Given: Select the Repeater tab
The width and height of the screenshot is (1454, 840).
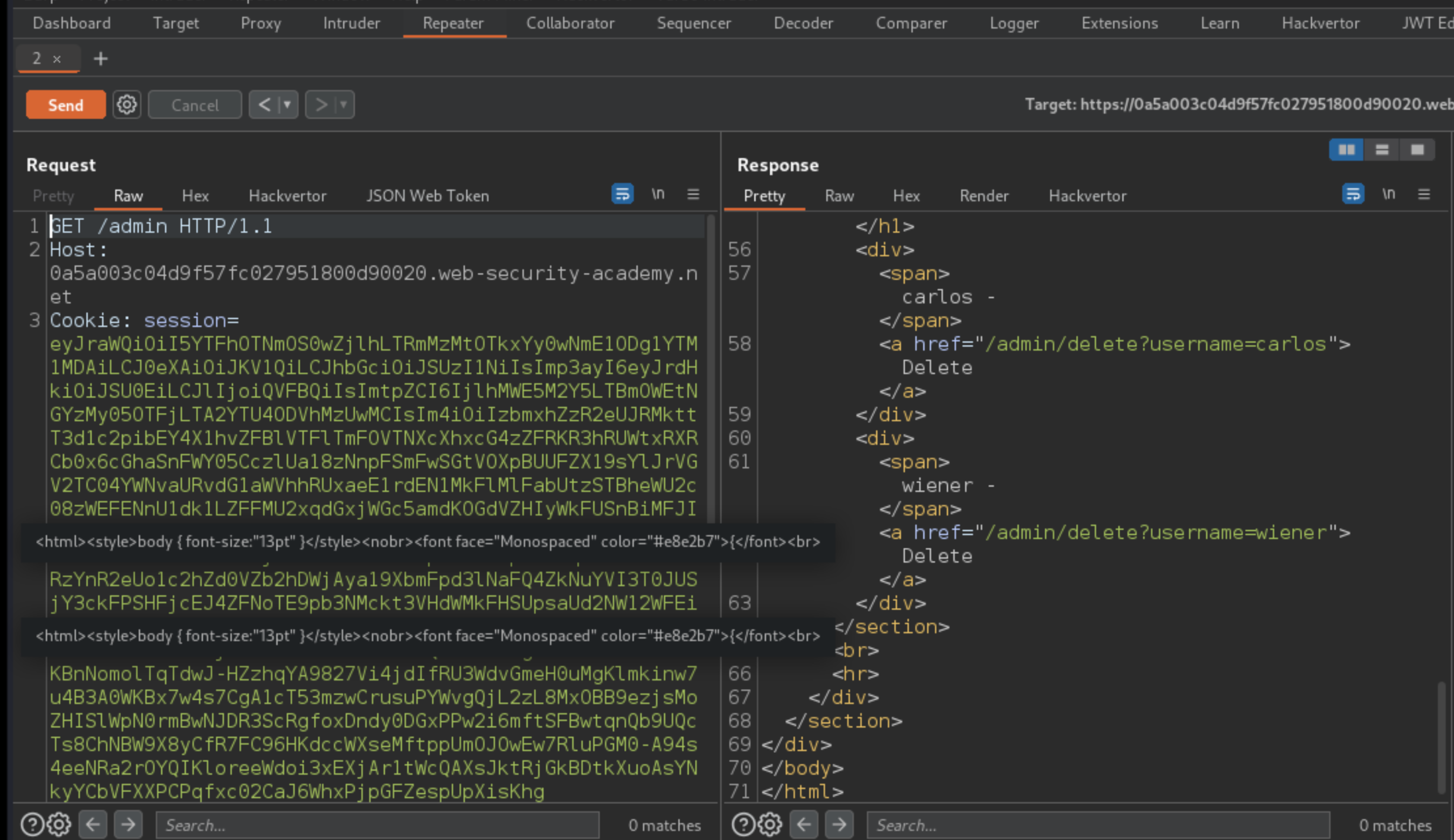Looking at the screenshot, I should click(453, 23).
